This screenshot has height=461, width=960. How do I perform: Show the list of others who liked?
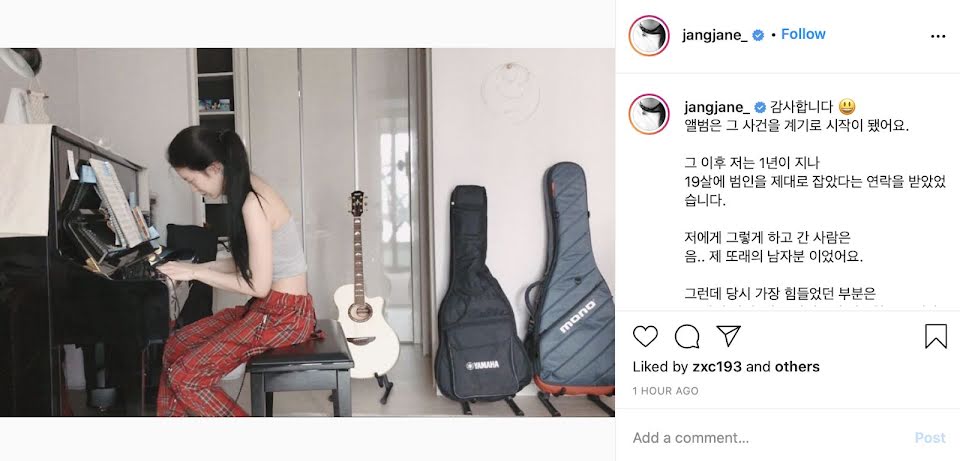pyautogui.click(x=797, y=367)
